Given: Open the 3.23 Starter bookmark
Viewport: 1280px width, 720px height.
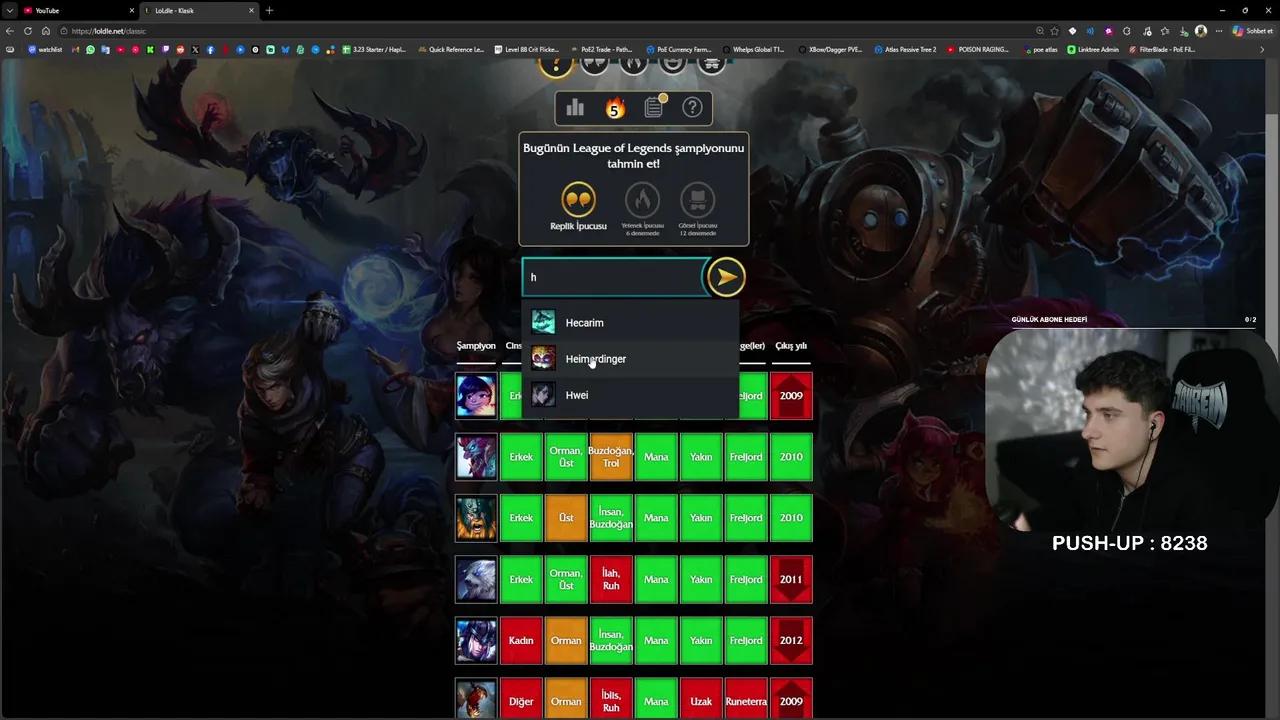Looking at the screenshot, I should click(x=375, y=49).
